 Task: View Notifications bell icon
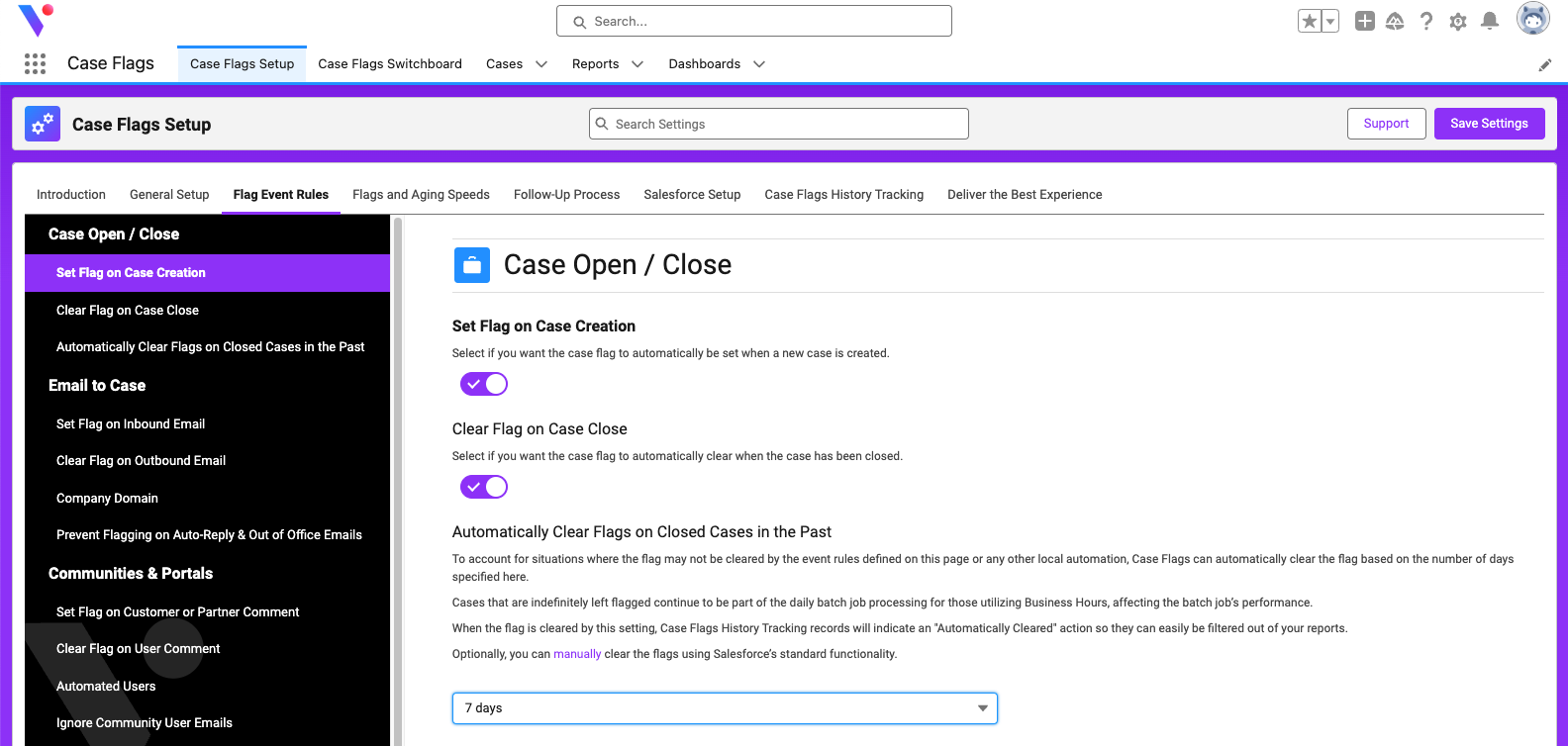tap(1490, 21)
